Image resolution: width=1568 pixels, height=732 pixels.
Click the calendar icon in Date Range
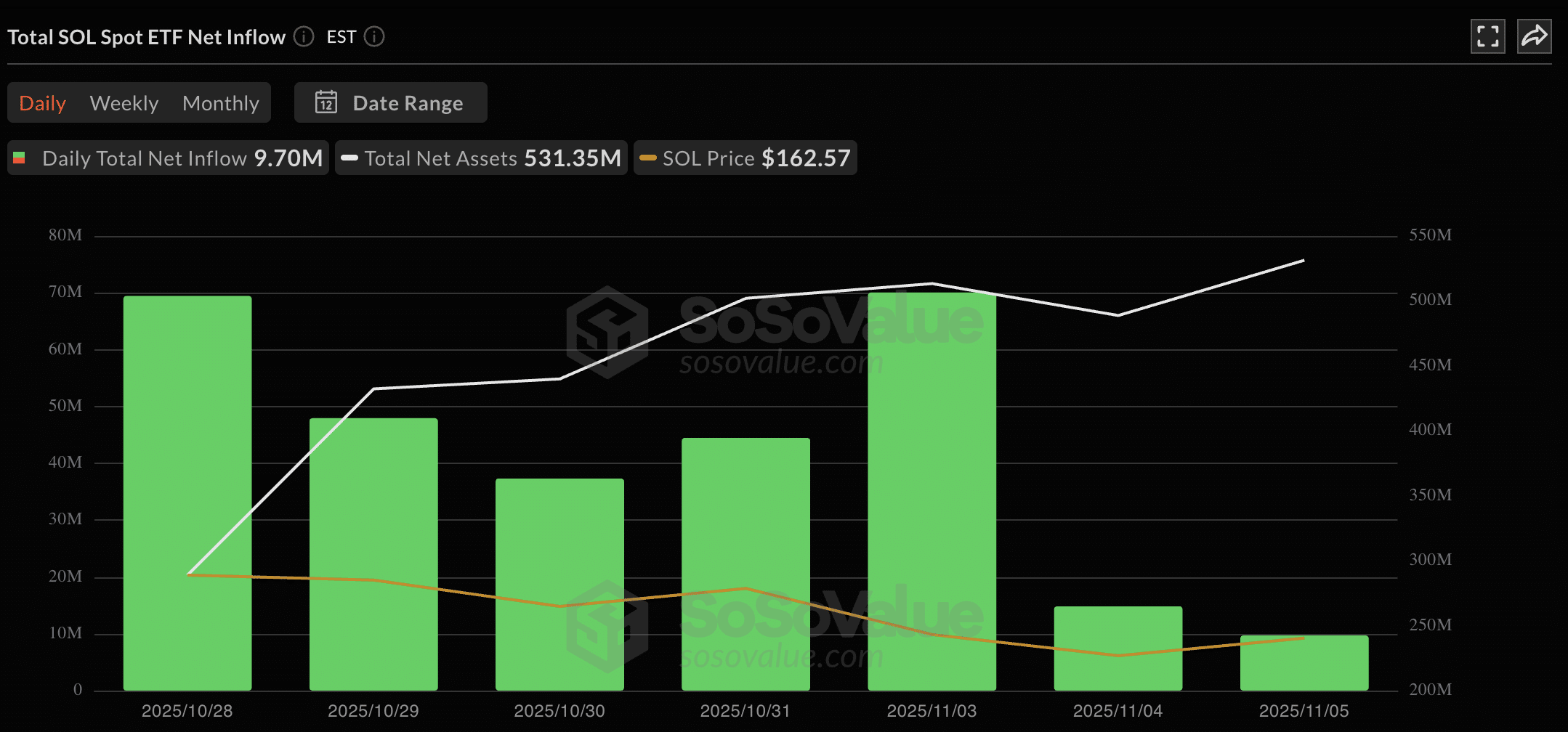click(x=326, y=102)
